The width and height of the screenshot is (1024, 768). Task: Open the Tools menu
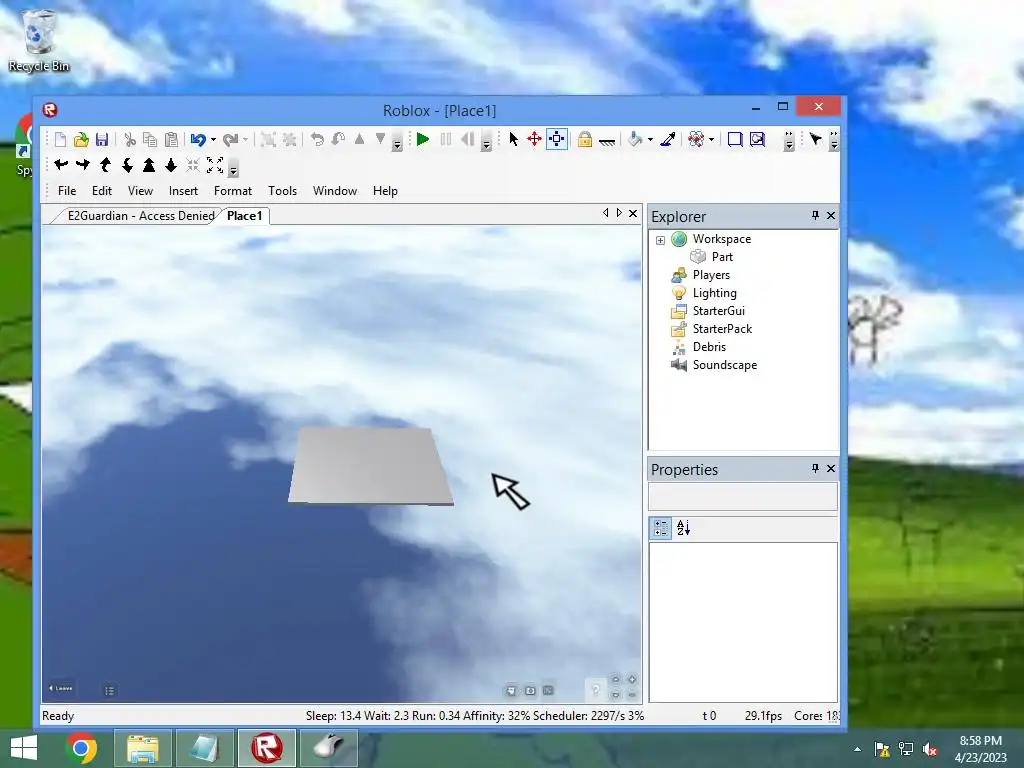coord(282,191)
